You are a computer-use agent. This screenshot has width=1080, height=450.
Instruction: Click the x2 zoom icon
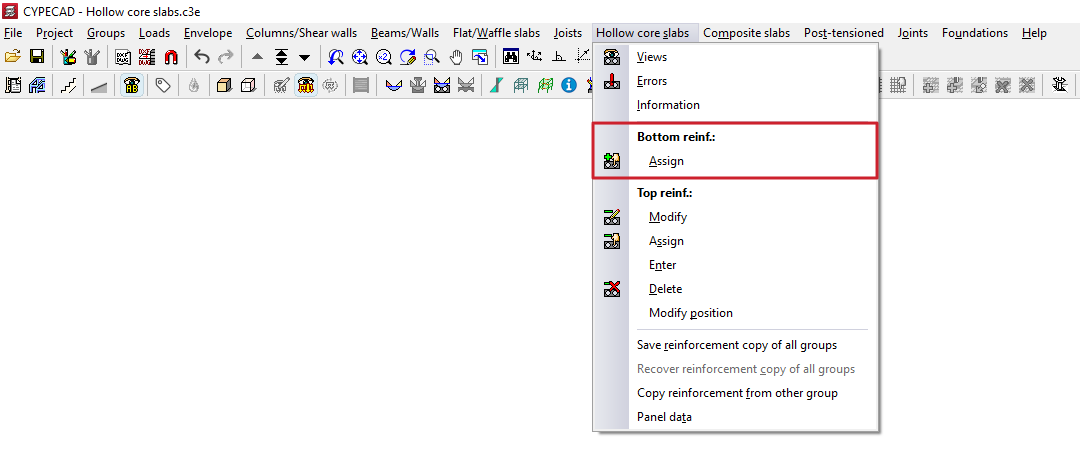click(384, 57)
